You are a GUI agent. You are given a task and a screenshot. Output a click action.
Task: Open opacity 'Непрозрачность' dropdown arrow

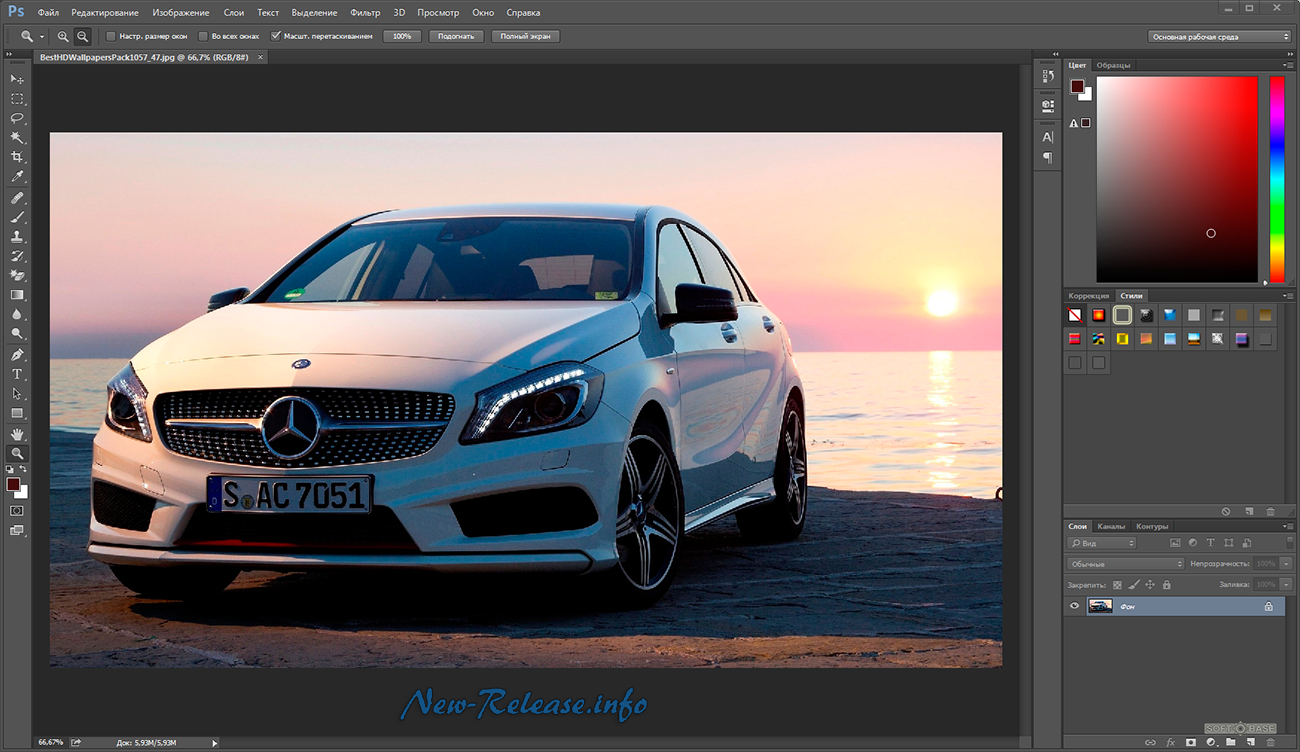pyautogui.click(x=1286, y=564)
